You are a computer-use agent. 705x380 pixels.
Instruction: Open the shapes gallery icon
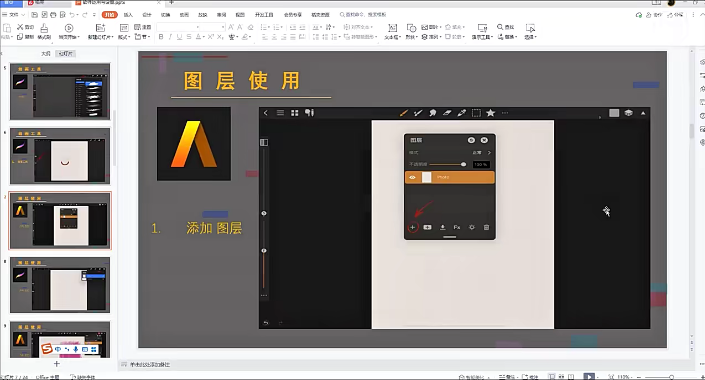click(x=411, y=28)
